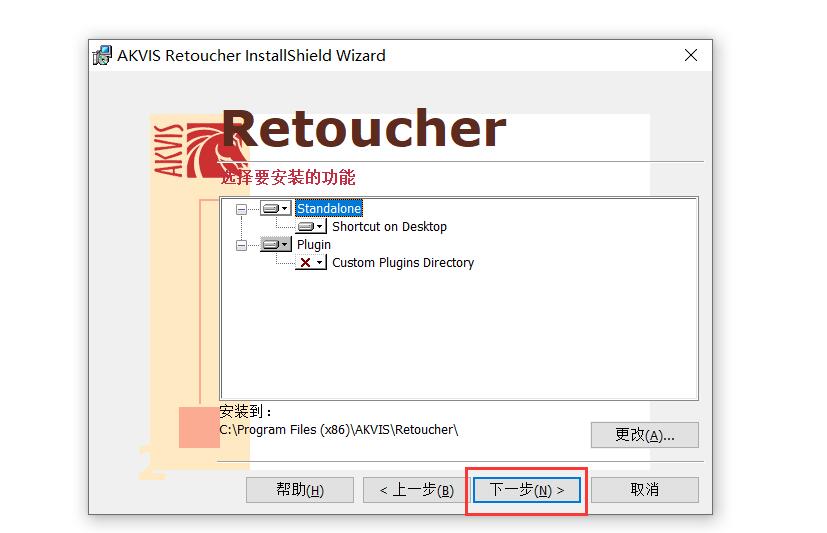Screen dimensions: 827x533
Task: Collapse the Standalone tree node
Action: [x=241, y=209]
